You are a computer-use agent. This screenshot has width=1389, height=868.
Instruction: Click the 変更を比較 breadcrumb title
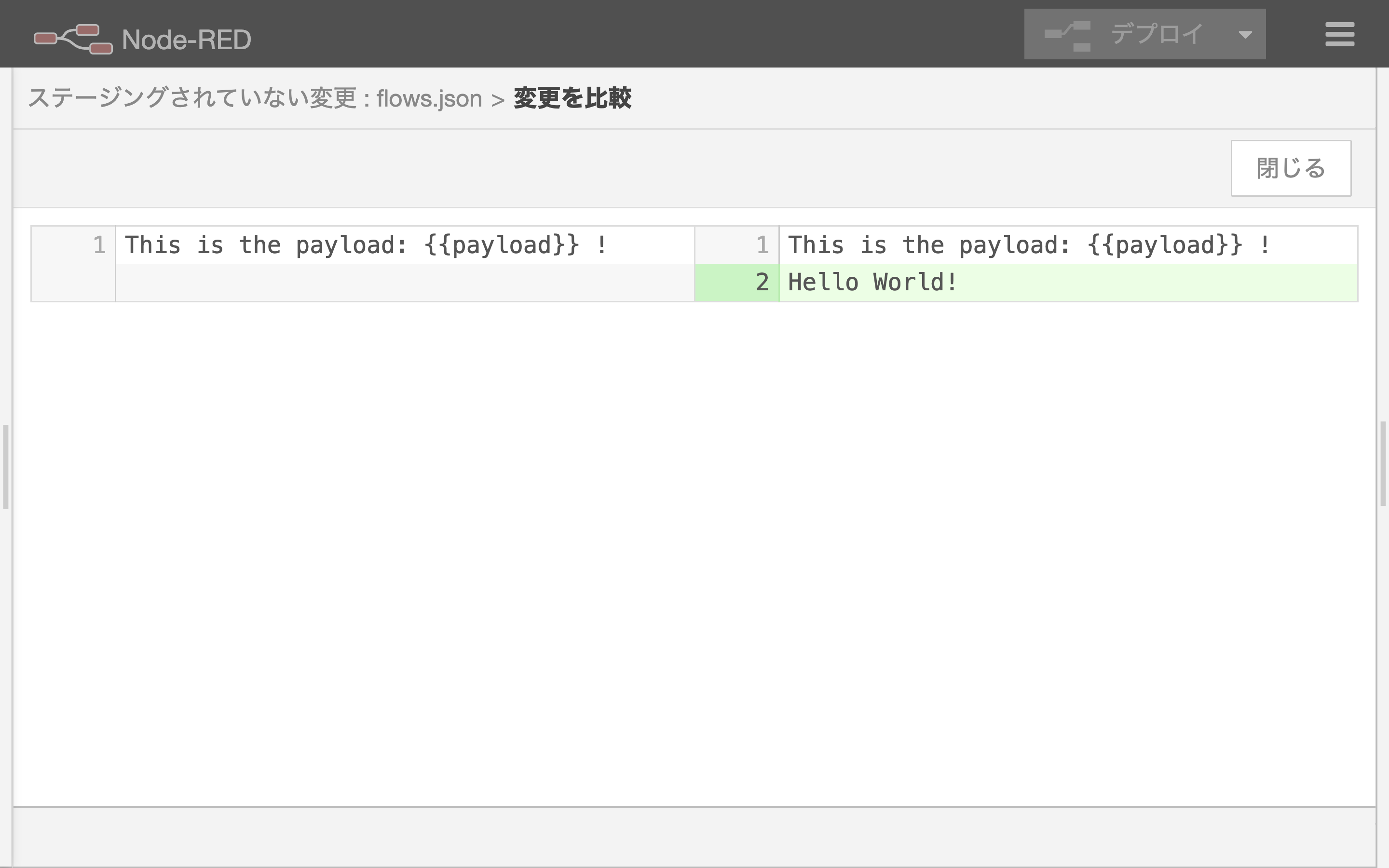(572, 98)
